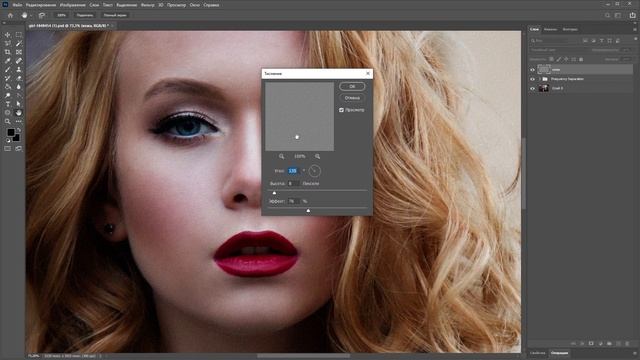
Task: Reset default foreground and background colors
Action: coord(8,140)
